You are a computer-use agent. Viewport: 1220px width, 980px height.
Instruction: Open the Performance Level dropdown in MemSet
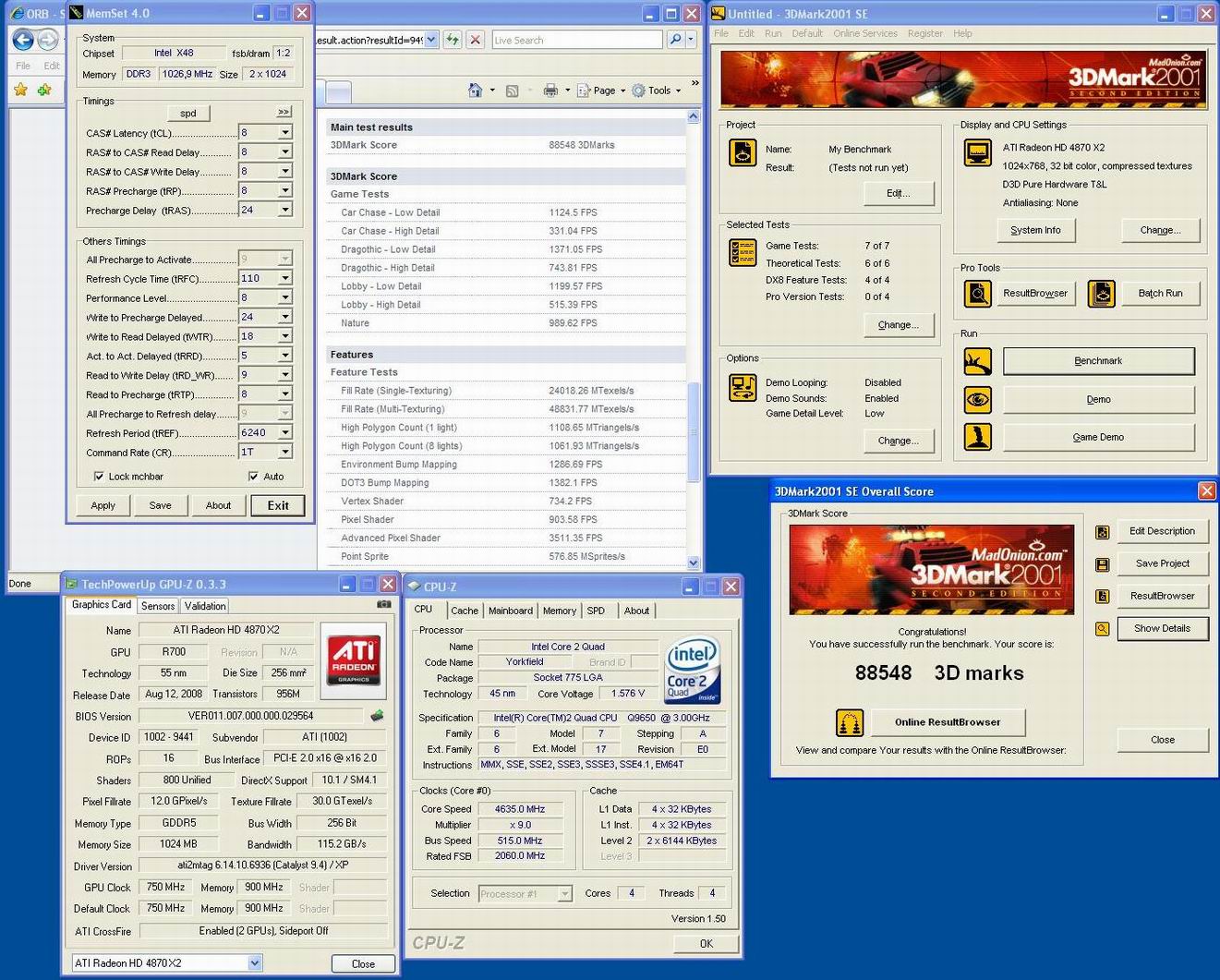[284, 297]
